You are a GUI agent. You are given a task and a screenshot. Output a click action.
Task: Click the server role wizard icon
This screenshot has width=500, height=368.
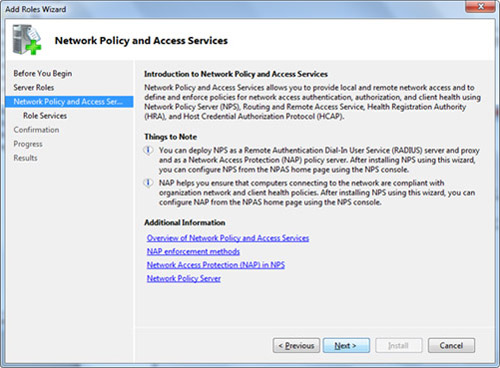pos(27,40)
